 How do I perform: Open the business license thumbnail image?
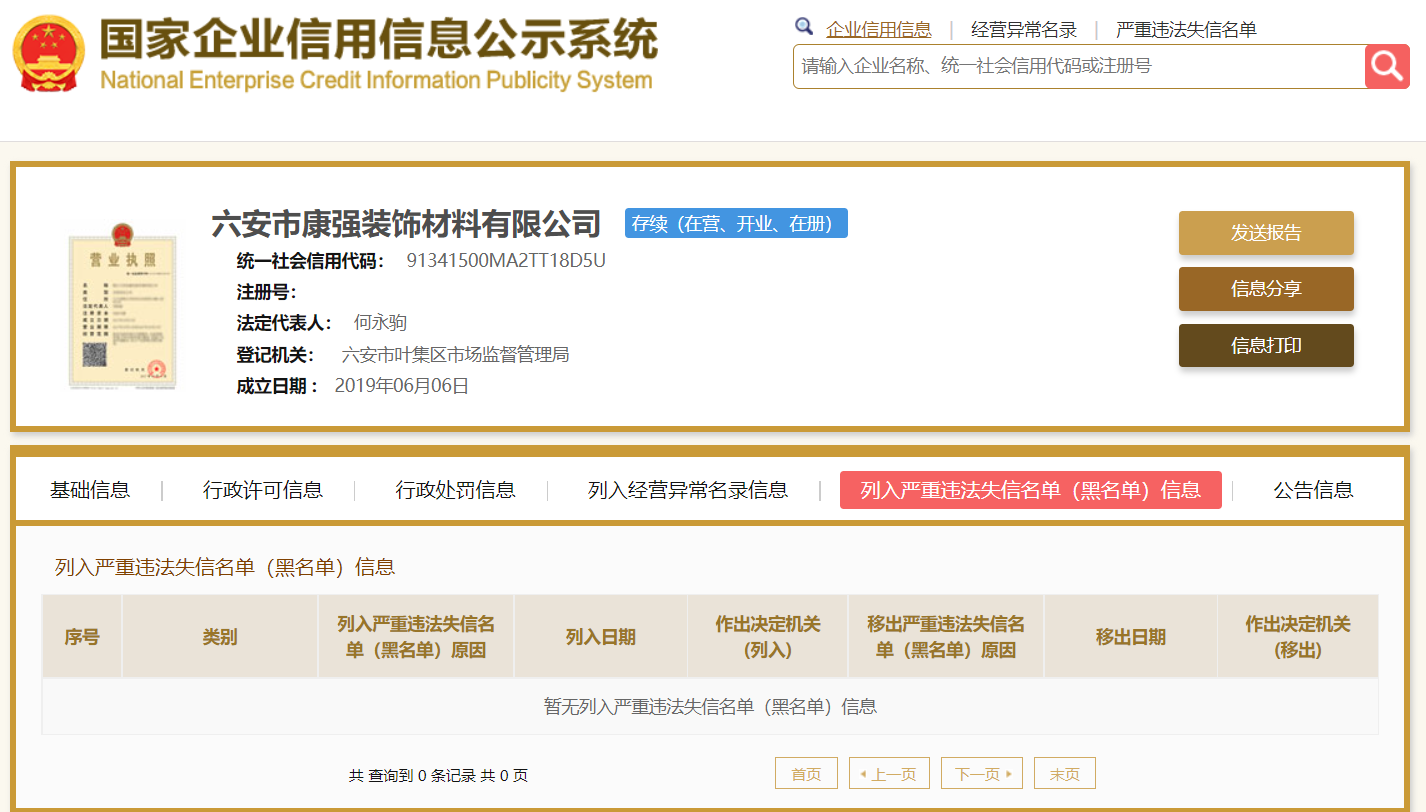click(x=122, y=306)
